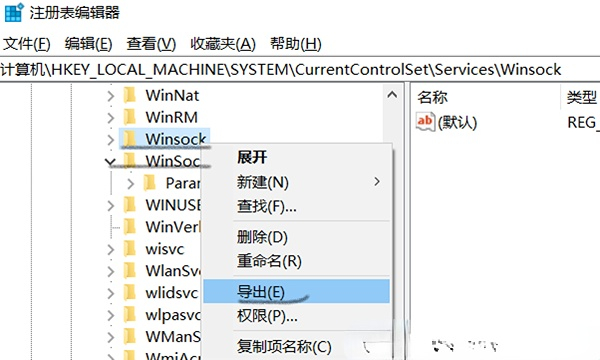Select the WINUSB tree label

click(173, 205)
